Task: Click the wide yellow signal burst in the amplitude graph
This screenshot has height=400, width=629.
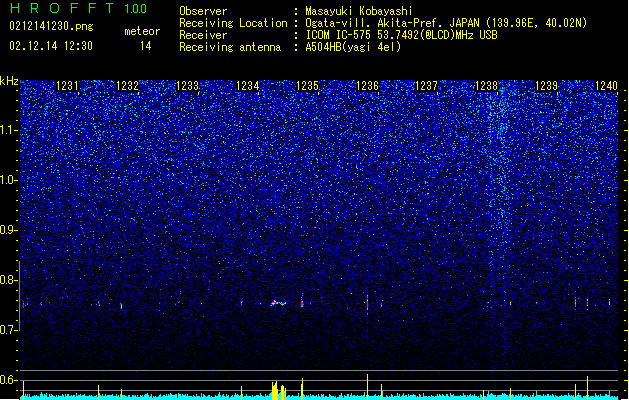Action: point(279,391)
